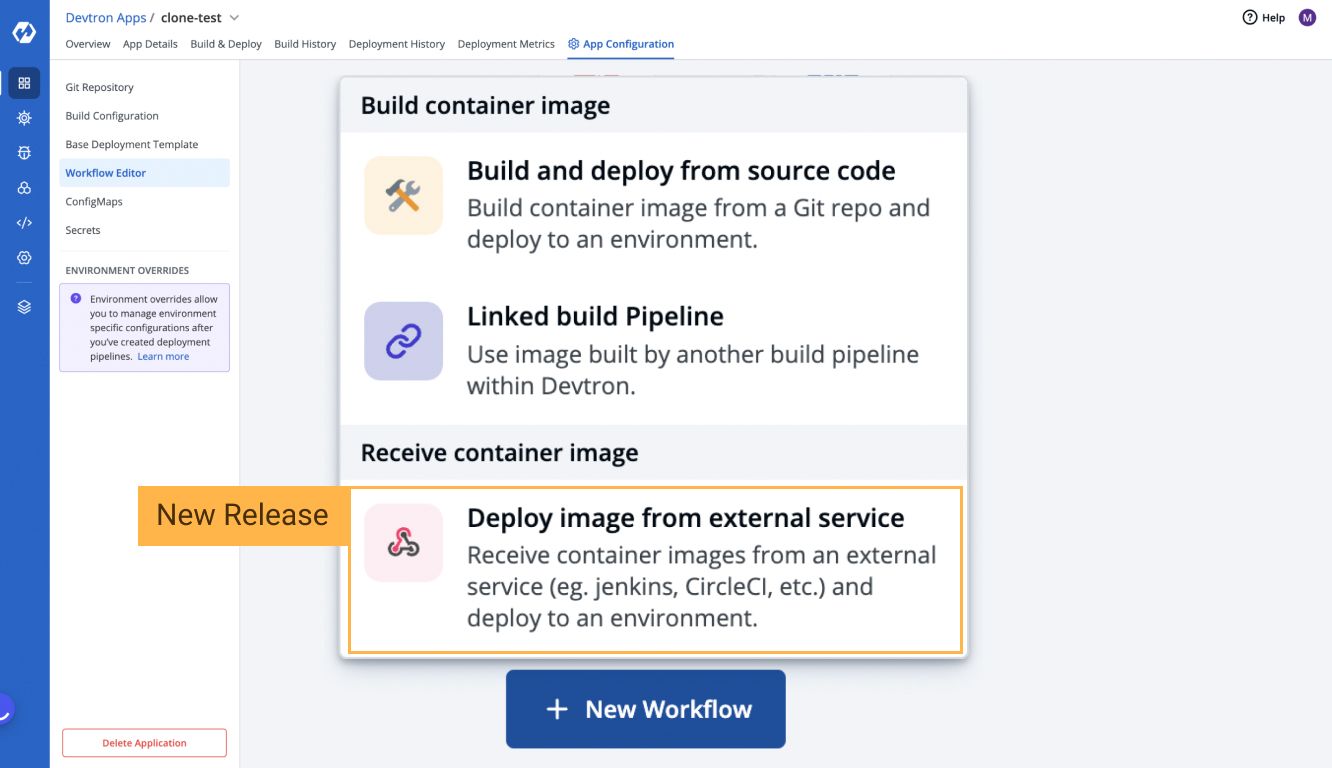Click the clone-test app name

tap(191, 17)
